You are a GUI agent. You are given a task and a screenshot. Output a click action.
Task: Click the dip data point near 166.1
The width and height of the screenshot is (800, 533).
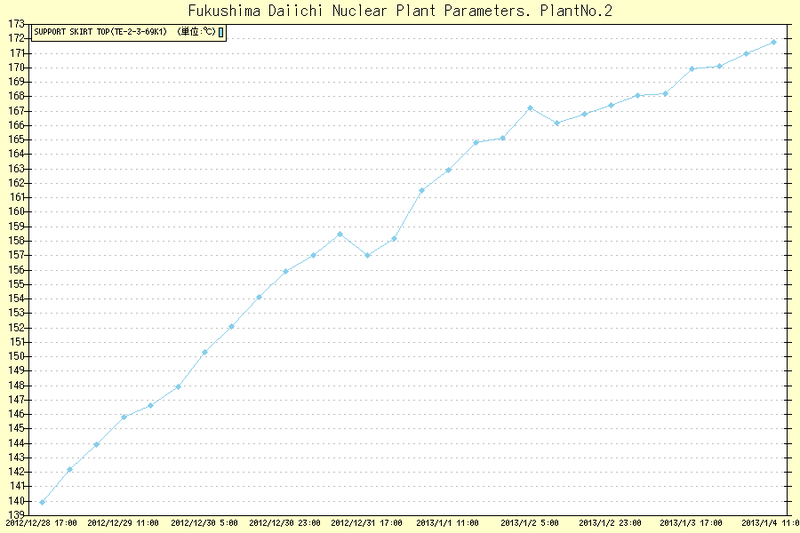(x=557, y=123)
